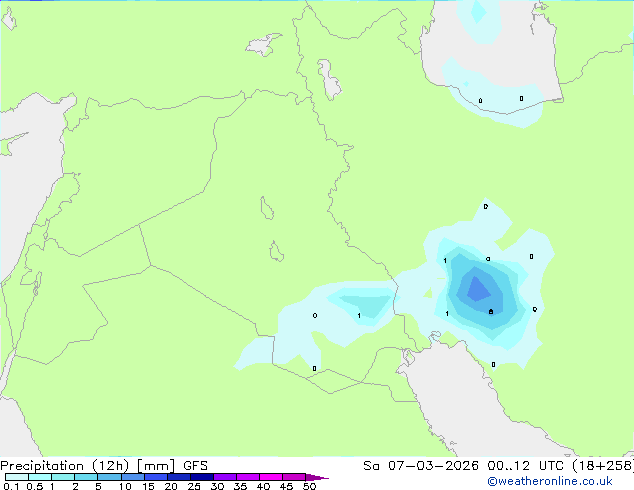Pick the 10–15 mm legend color swatch

(133, 477)
